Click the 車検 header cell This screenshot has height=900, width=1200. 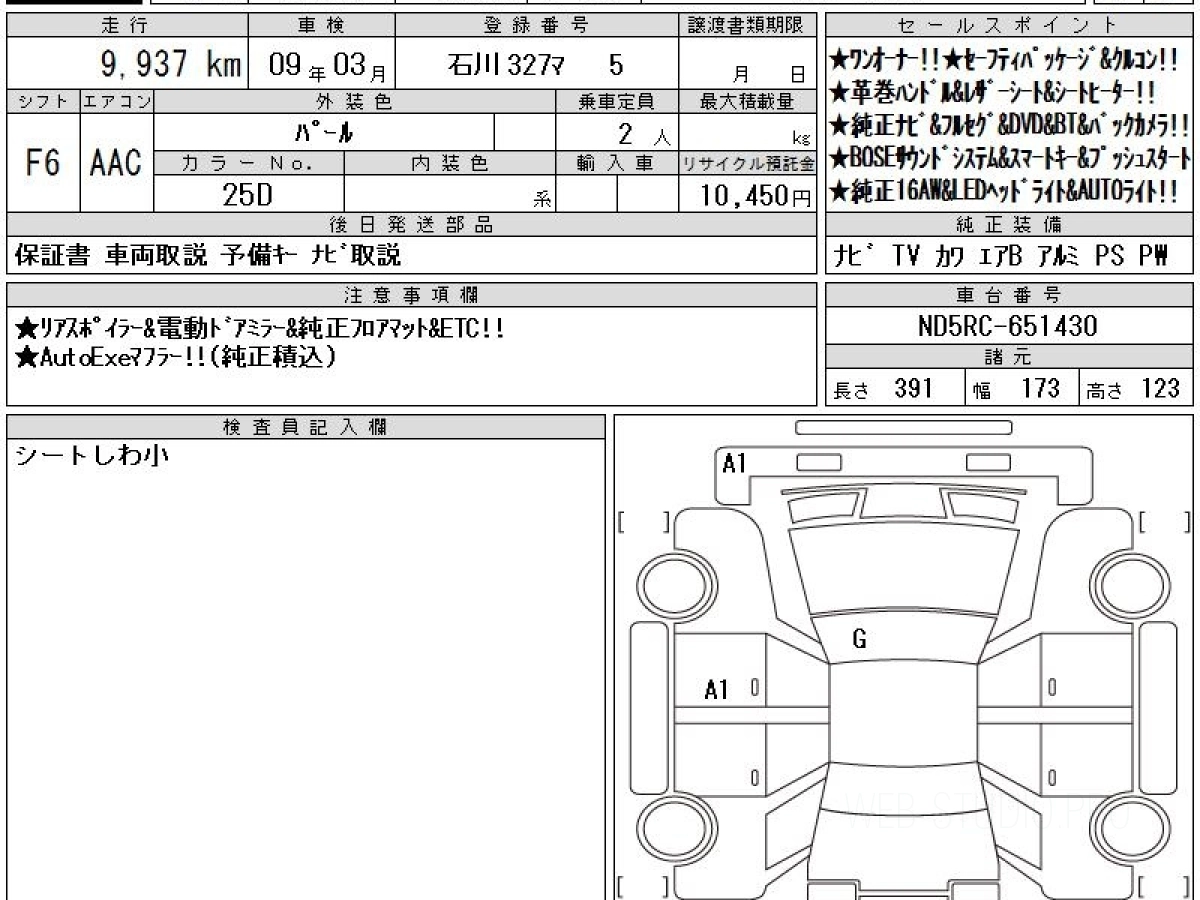coord(321,26)
